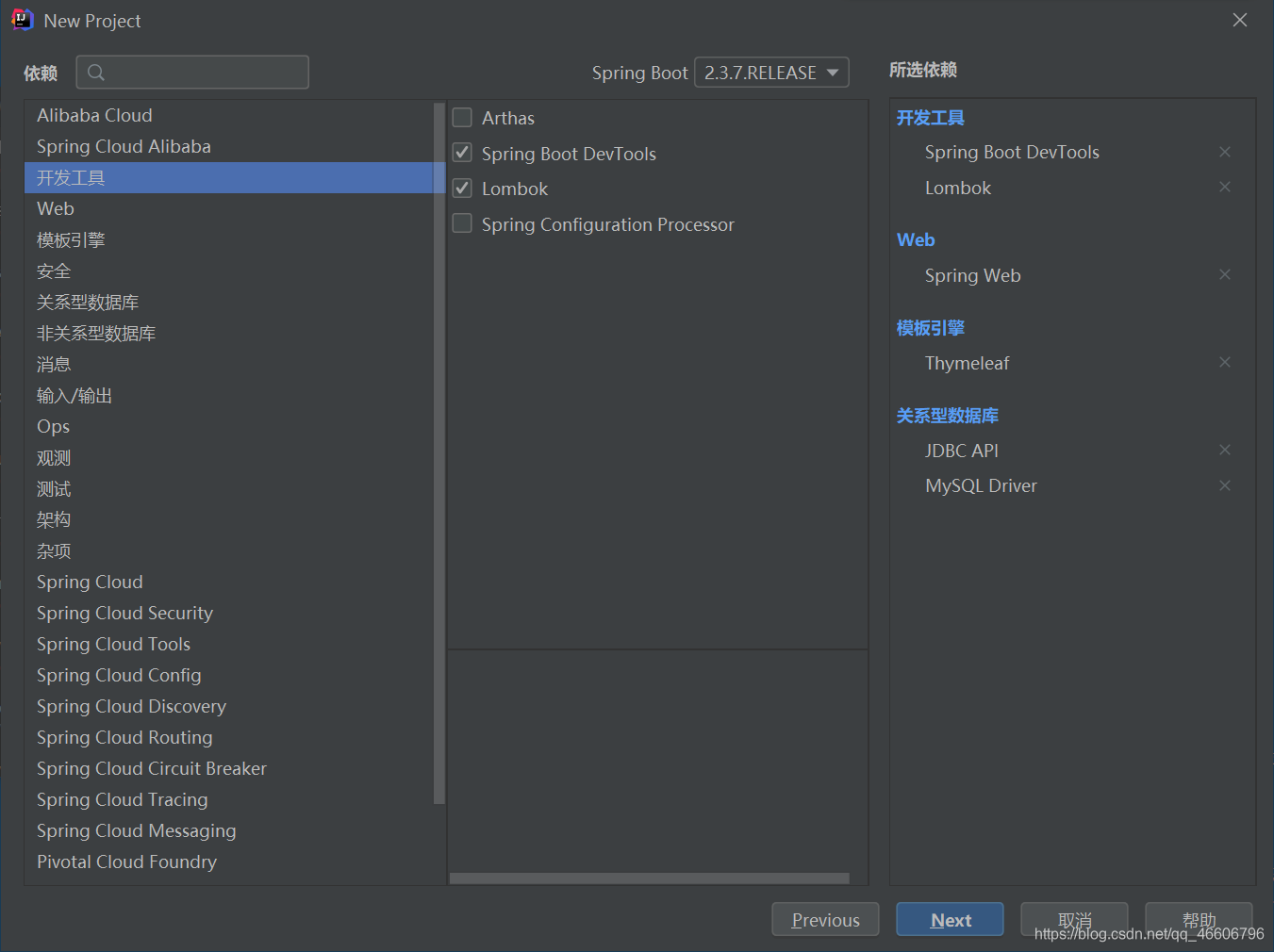Viewport: 1274px width, 952px height.
Task: Remove MySQL Driver from selected dependencies
Action: pos(1224,485)
